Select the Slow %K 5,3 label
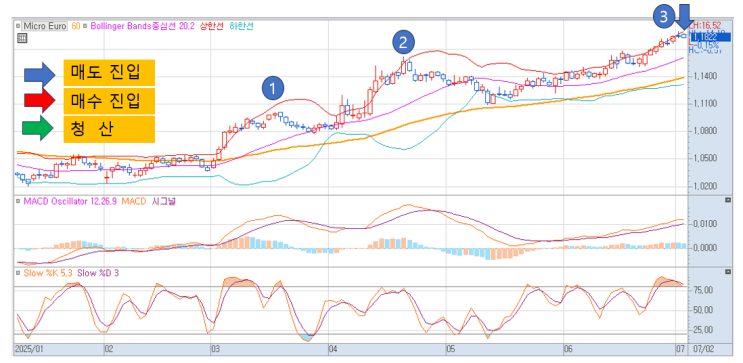 coord(48,273)
